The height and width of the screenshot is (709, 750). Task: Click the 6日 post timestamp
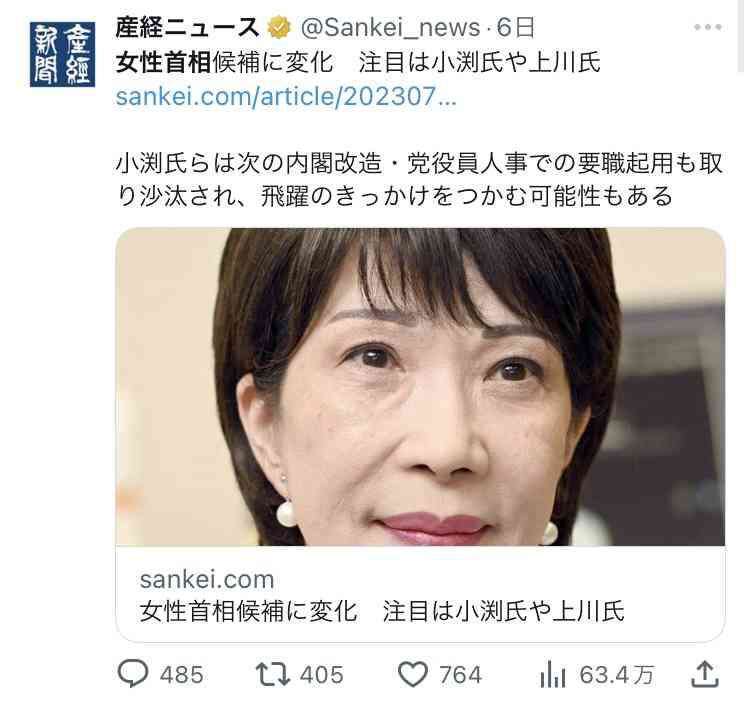pos(515,28)
